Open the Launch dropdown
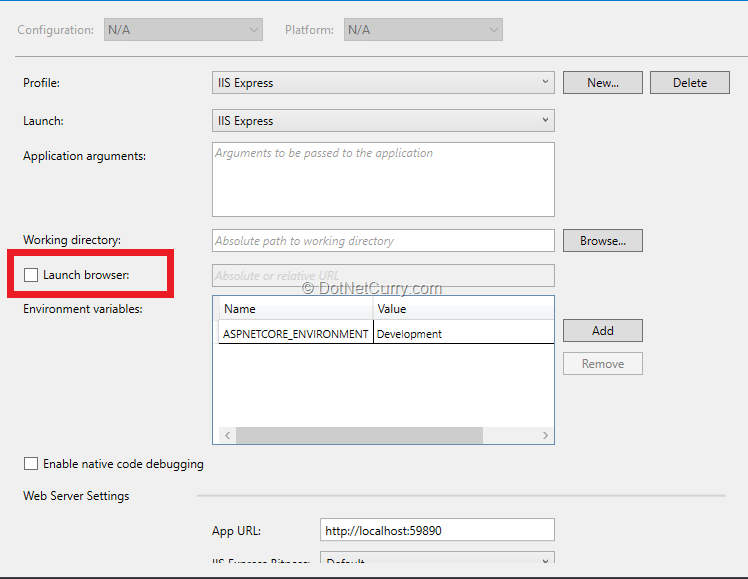This screenshot has height=579, width=748. tap(383, 121)
